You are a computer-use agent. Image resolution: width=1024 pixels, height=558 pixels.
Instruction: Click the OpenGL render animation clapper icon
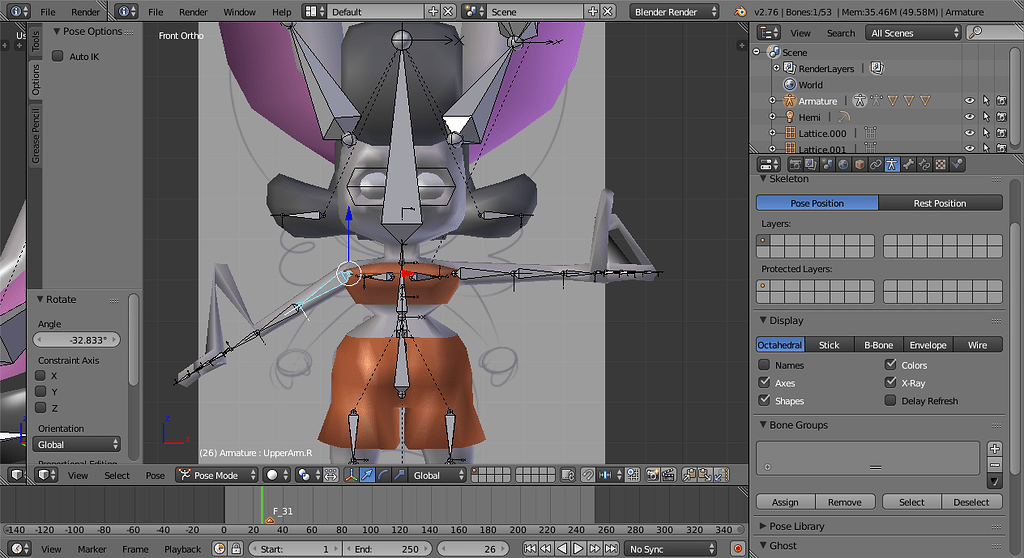[667, 475]
